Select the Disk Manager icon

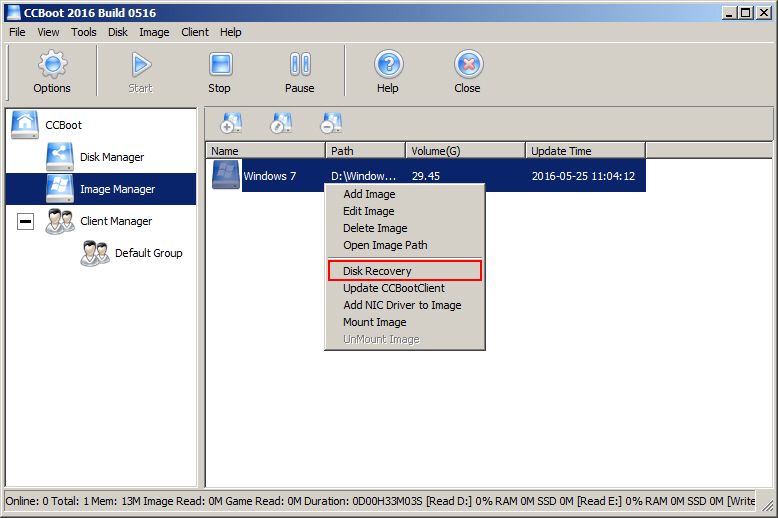click(60, 157)
